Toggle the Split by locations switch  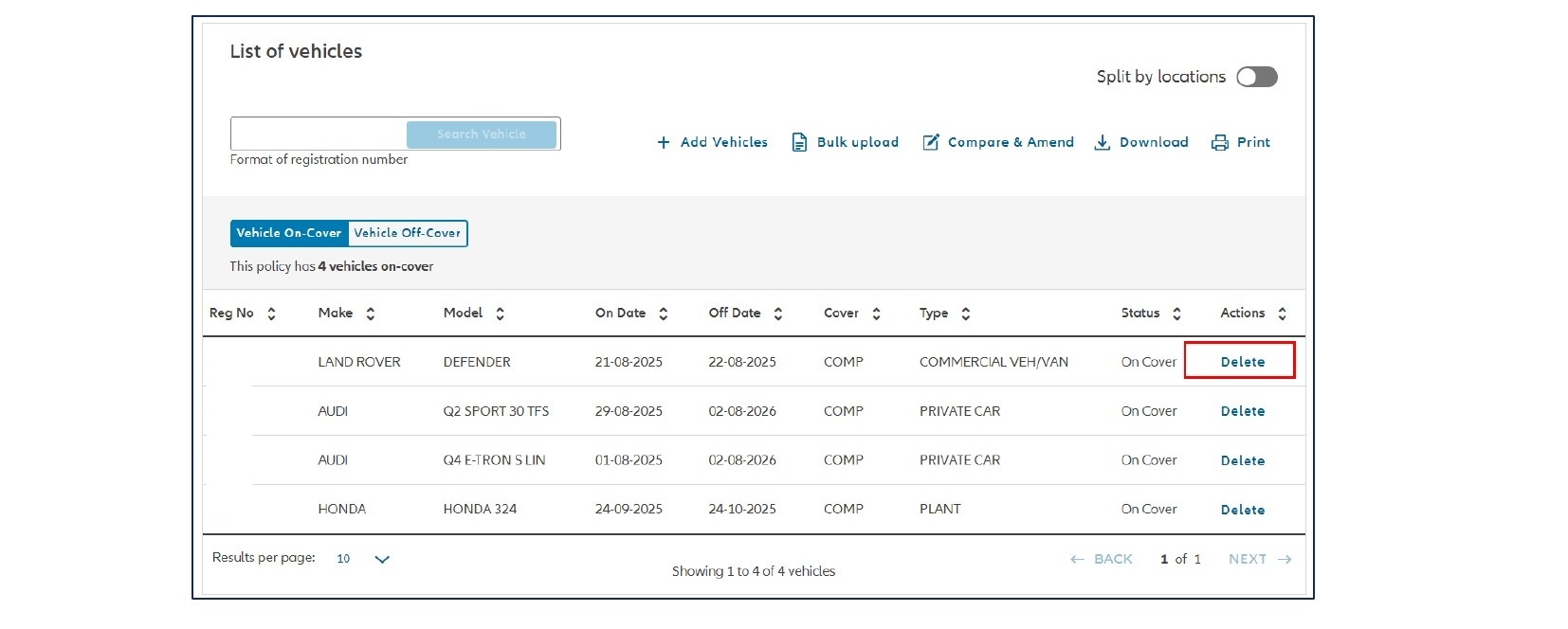pos(1257,77)
